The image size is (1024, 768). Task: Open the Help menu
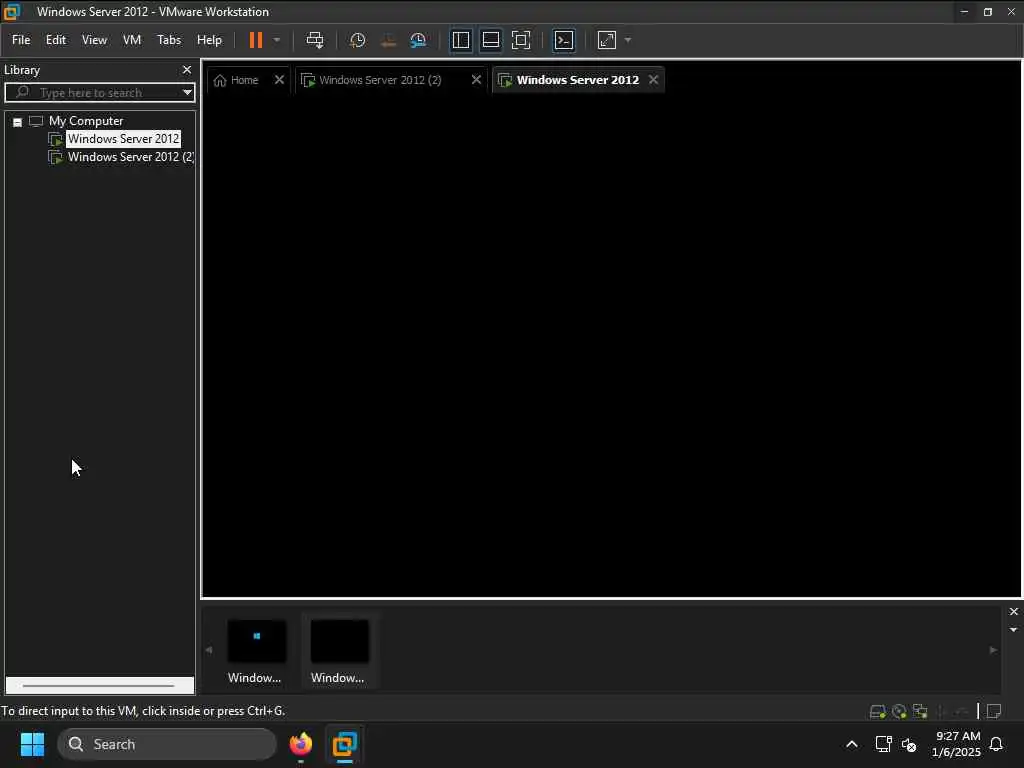209,40
